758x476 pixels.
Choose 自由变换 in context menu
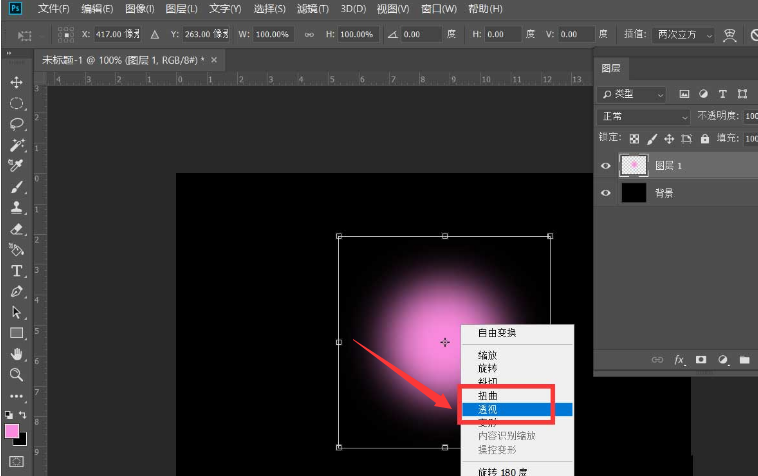pyautogui.click(x=517, y=332)
